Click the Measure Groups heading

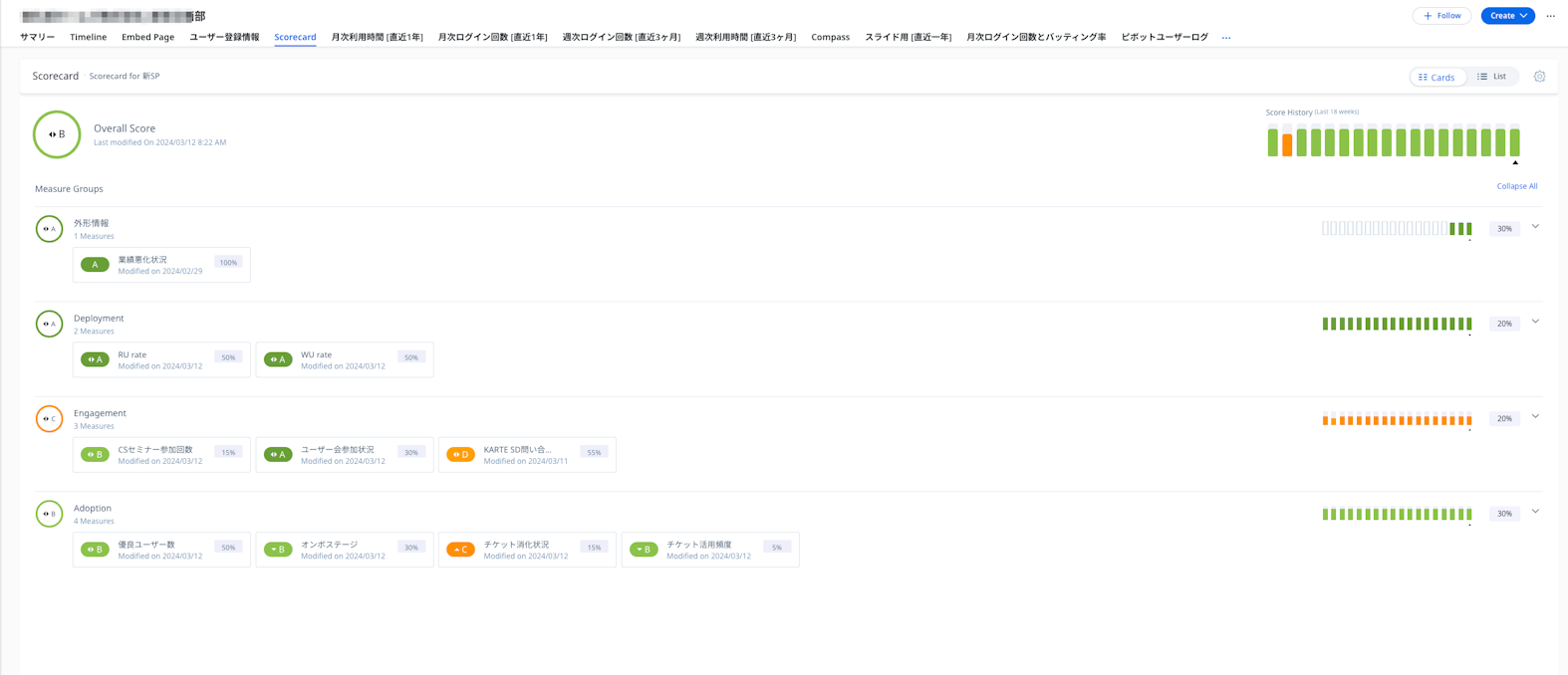point(69,189)
